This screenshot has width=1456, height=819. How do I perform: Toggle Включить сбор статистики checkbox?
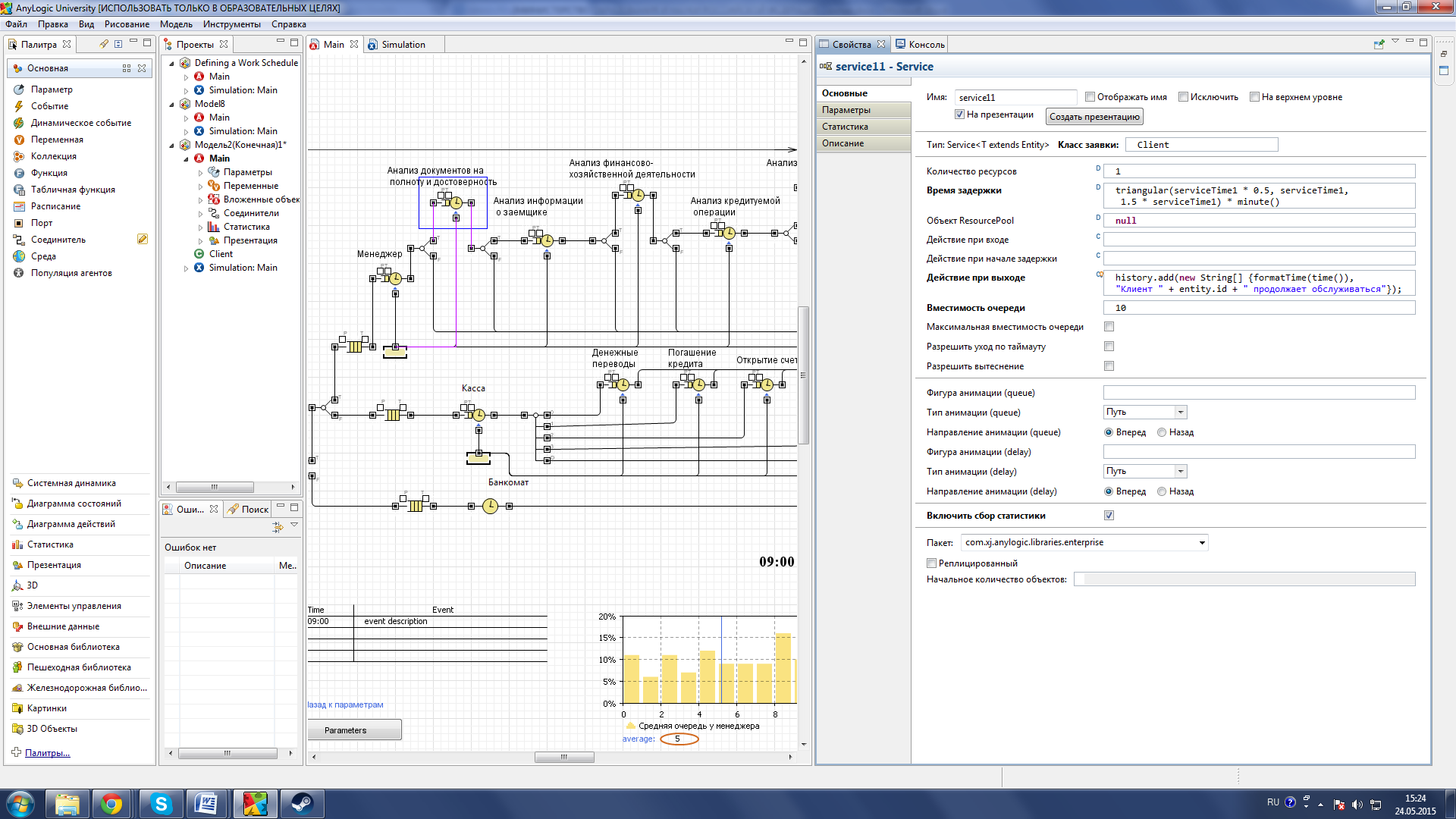click(x=1109, y=516)
